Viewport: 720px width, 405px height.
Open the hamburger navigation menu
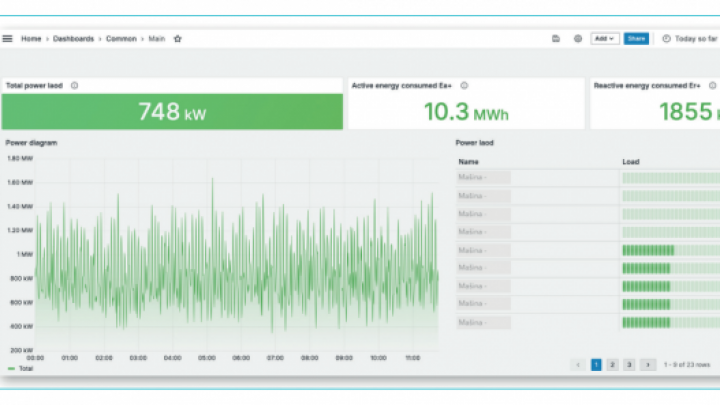tap(8, 38)
